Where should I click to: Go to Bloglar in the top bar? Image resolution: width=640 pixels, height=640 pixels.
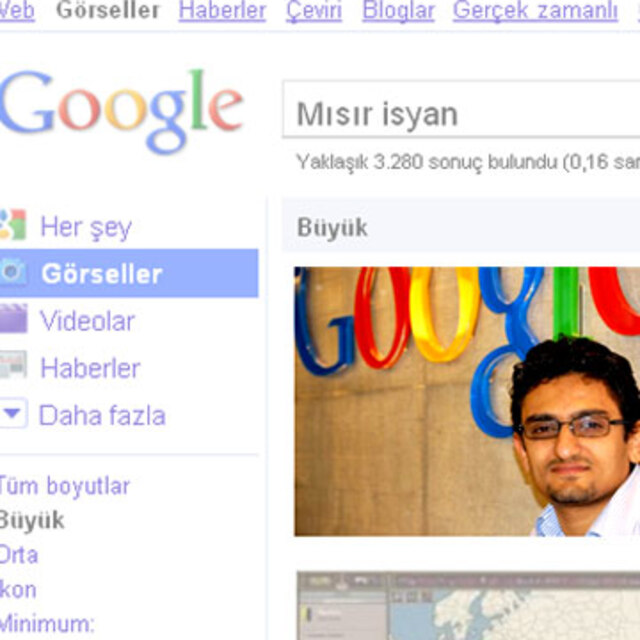coord(398,11)
